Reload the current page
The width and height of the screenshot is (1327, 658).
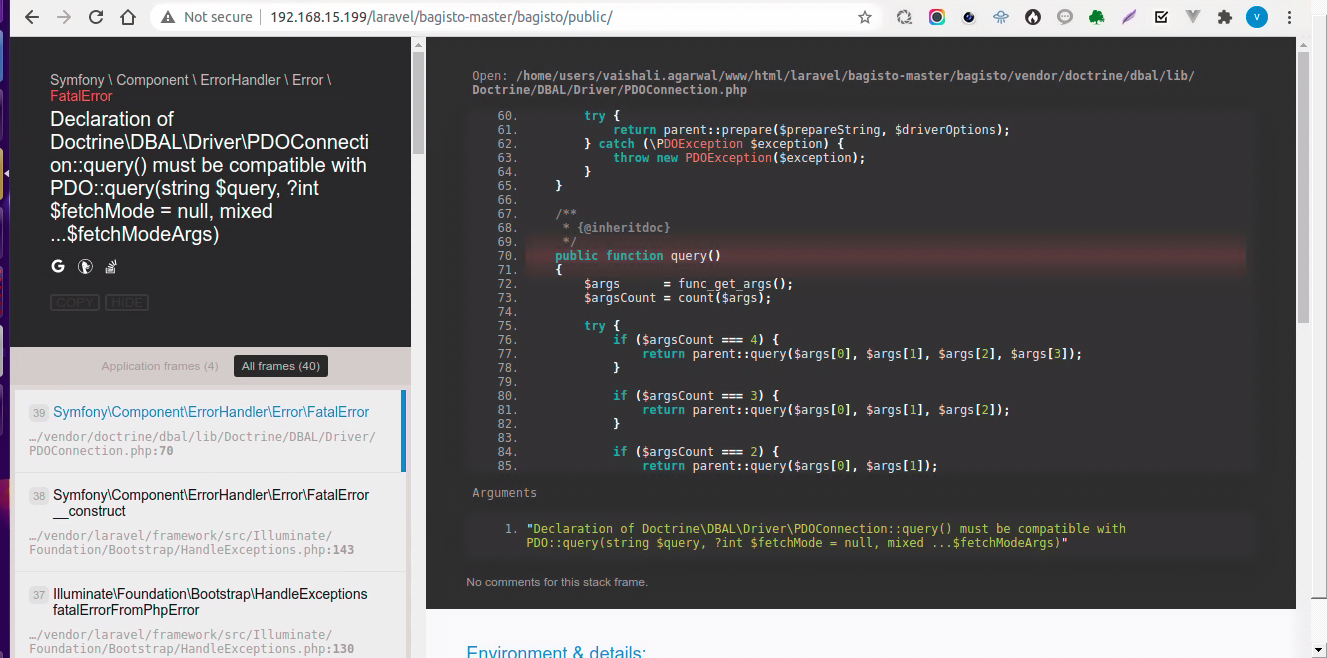[96, 17]
